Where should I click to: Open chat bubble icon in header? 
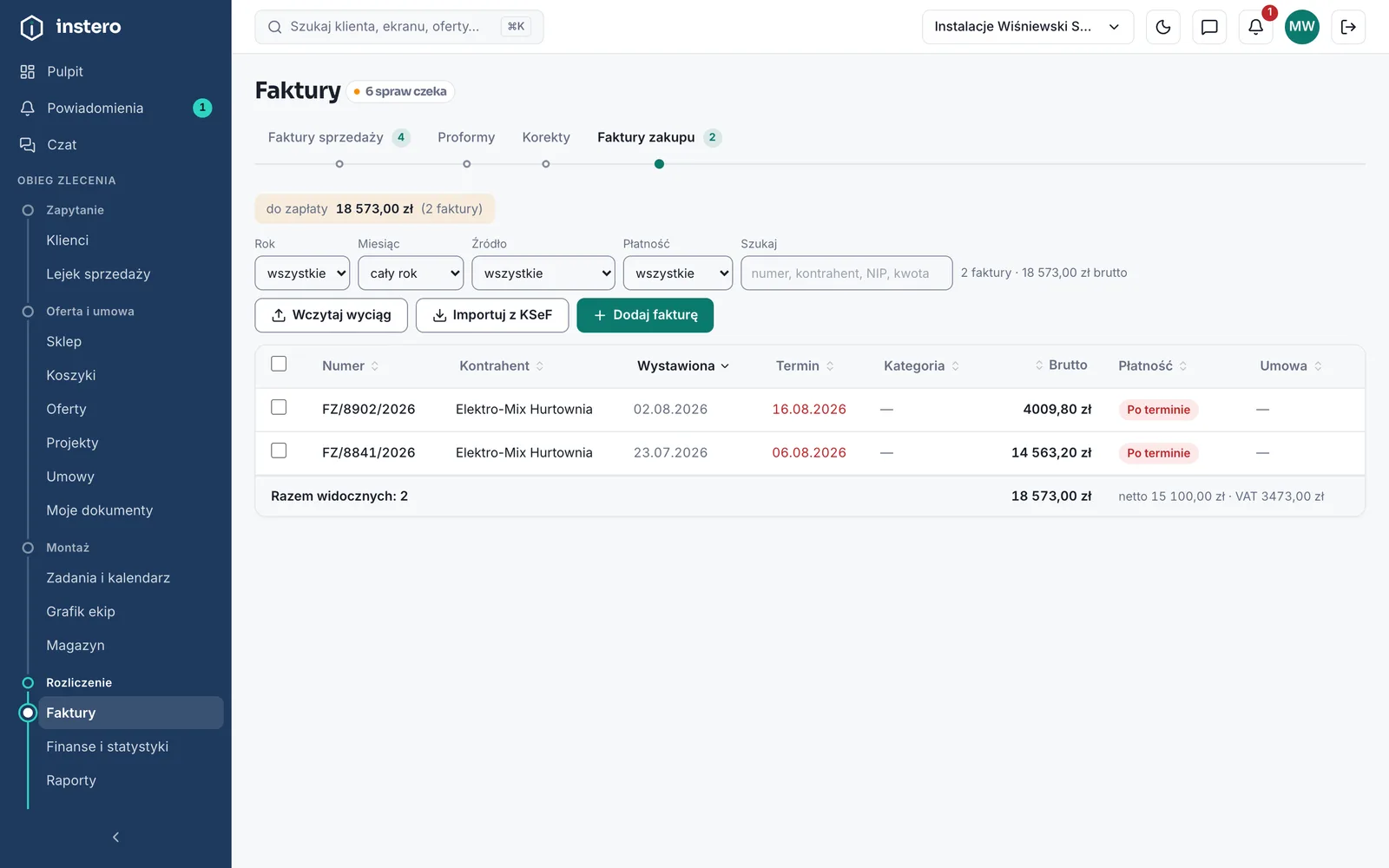(x=1209, y=27)
